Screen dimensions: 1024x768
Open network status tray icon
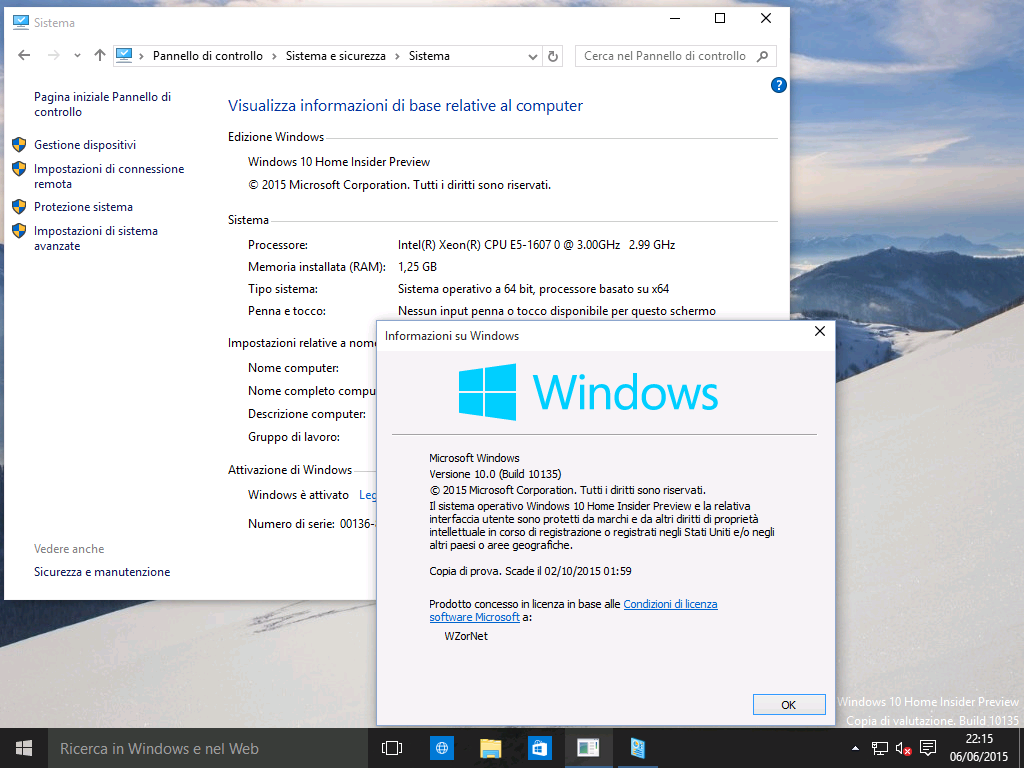[880, 748]
